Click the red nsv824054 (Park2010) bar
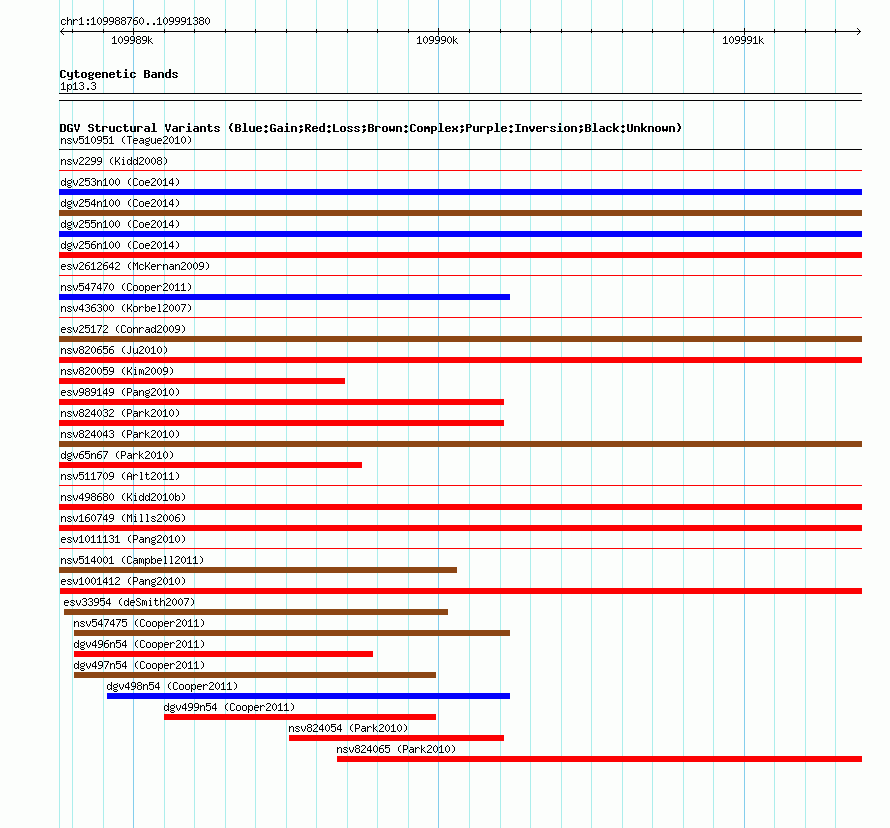 (x=396, y=738)
